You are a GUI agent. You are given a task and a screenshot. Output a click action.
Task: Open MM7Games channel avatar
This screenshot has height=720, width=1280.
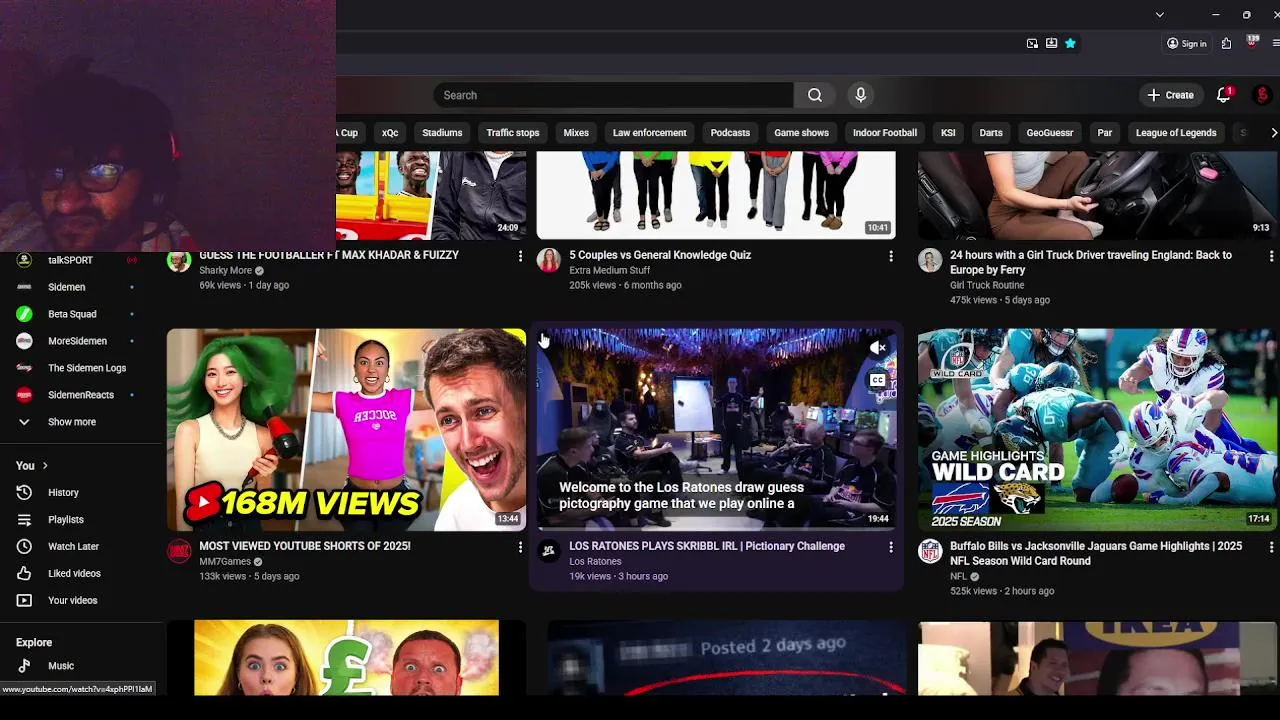(x=179, y=552)
